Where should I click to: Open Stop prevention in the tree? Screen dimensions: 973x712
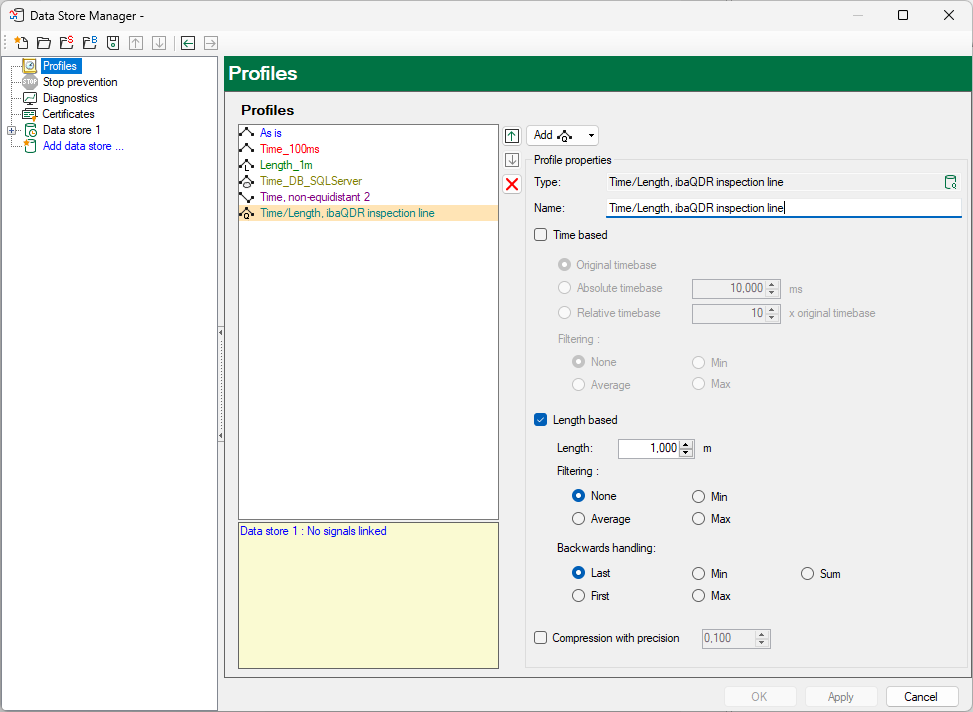(x=80, y=82)
